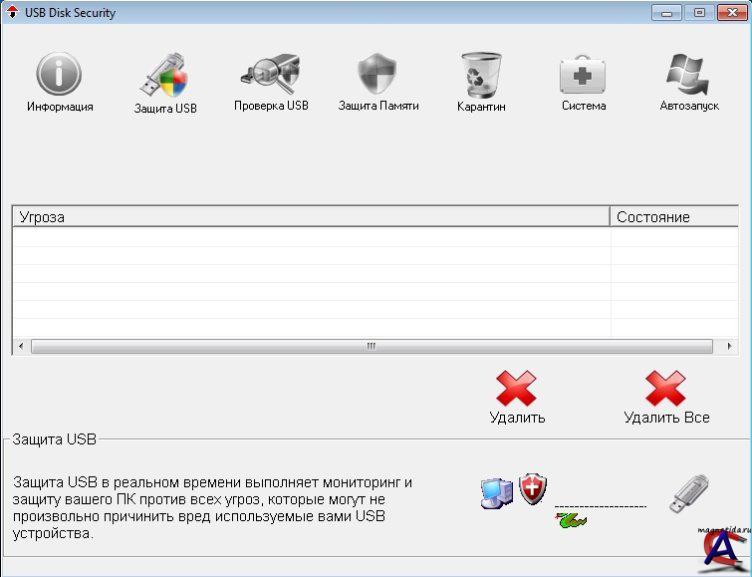The height and width of the screenshot is (577, 752).
Task: Click the green worm threat icon
Action: 571,519
